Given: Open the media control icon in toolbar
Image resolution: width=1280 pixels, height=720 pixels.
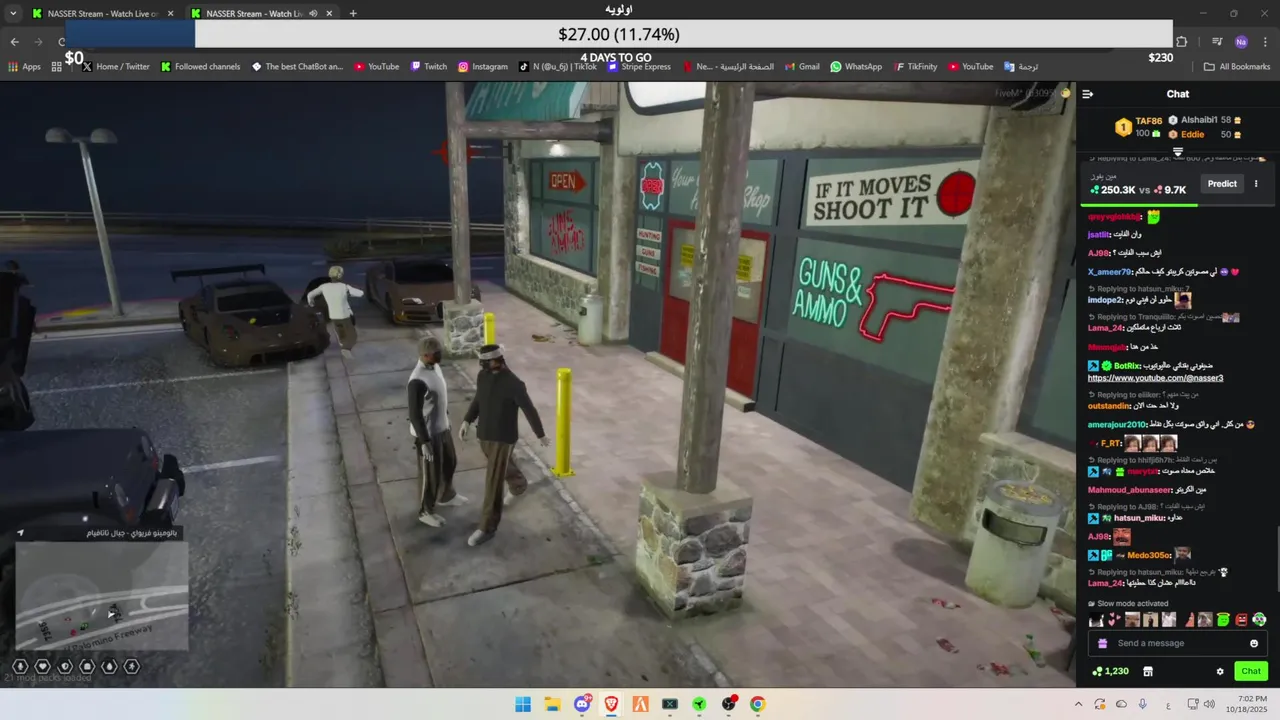Looking at the screenshot, I should 1217,41.
